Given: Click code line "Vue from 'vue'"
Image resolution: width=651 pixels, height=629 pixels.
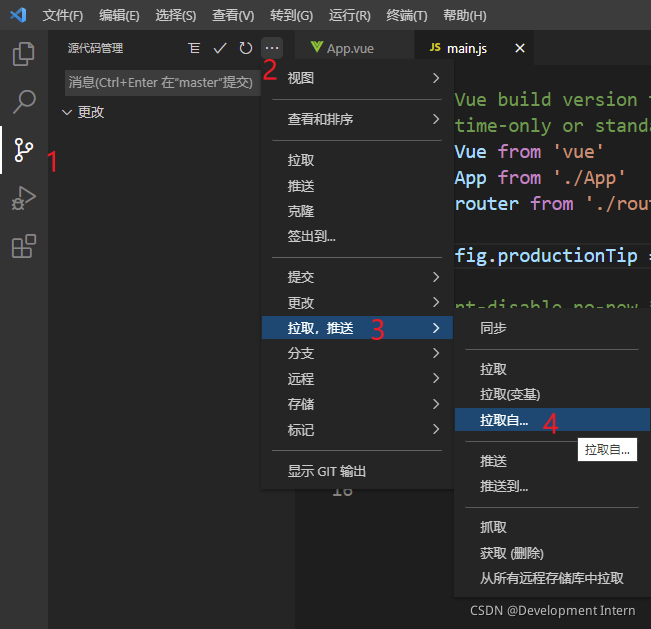Looking at the screenshot, I should pyautogui.click(x=529, y=152).
